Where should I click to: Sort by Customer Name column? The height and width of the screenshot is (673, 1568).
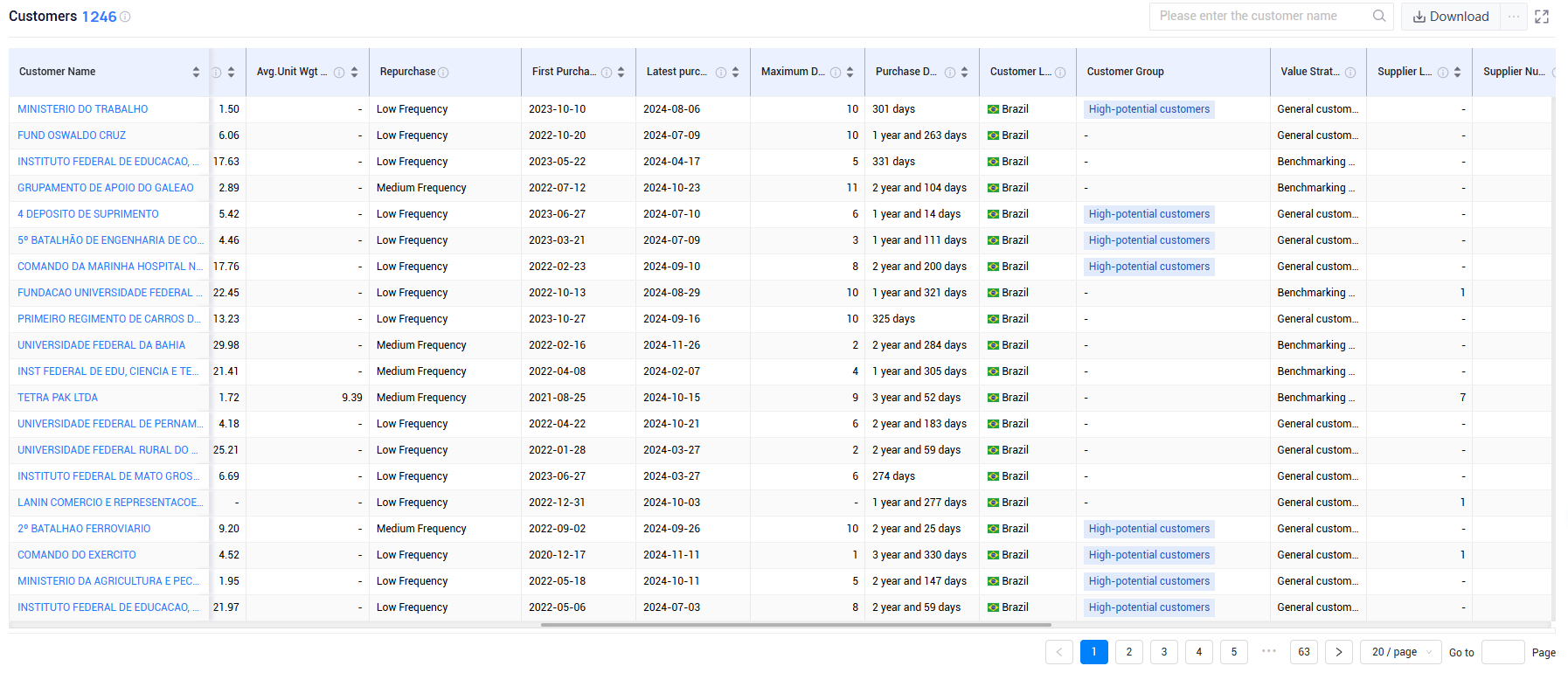[x=196, y=72]
